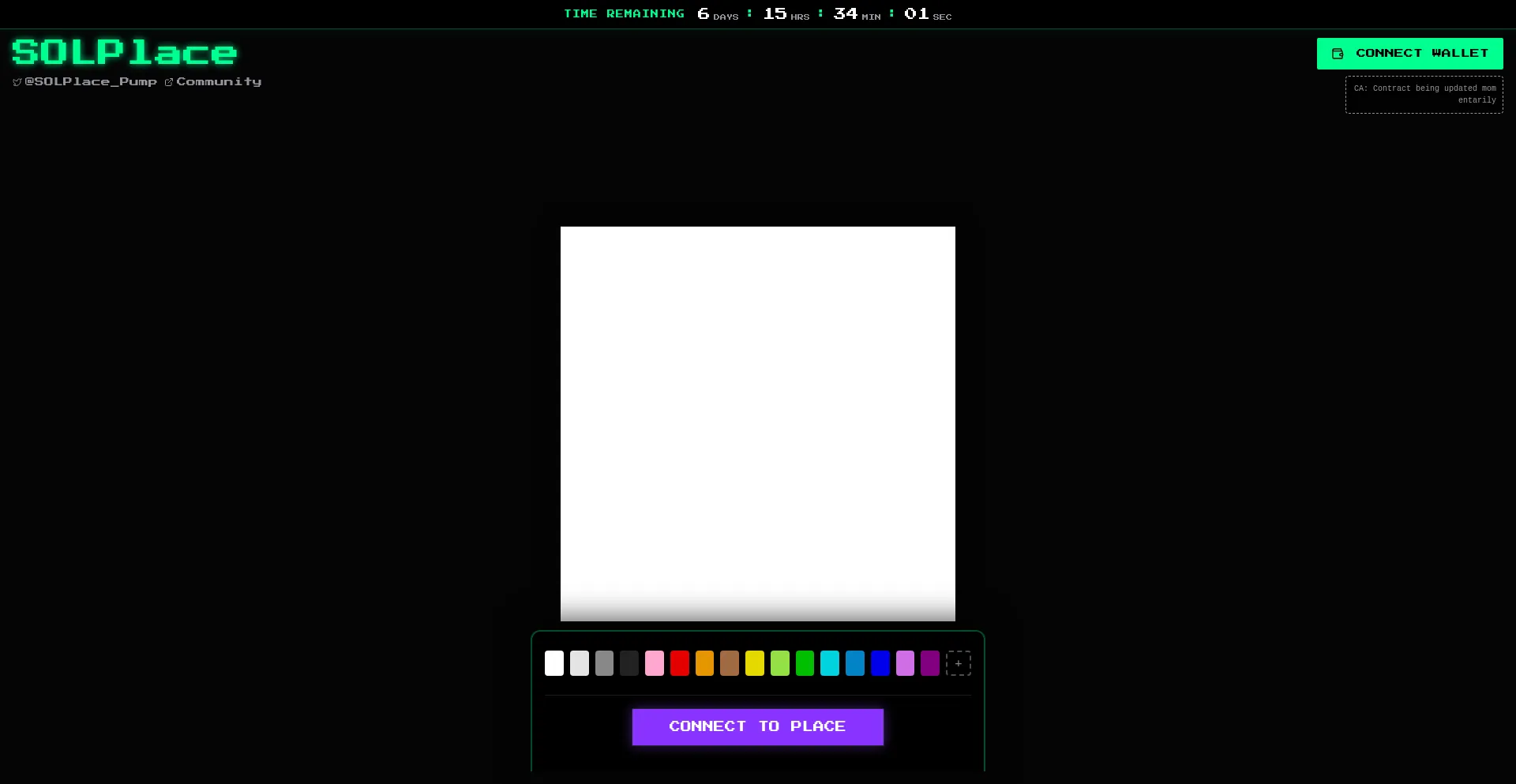Select the dark purple color swatch

tap(930, 663)
